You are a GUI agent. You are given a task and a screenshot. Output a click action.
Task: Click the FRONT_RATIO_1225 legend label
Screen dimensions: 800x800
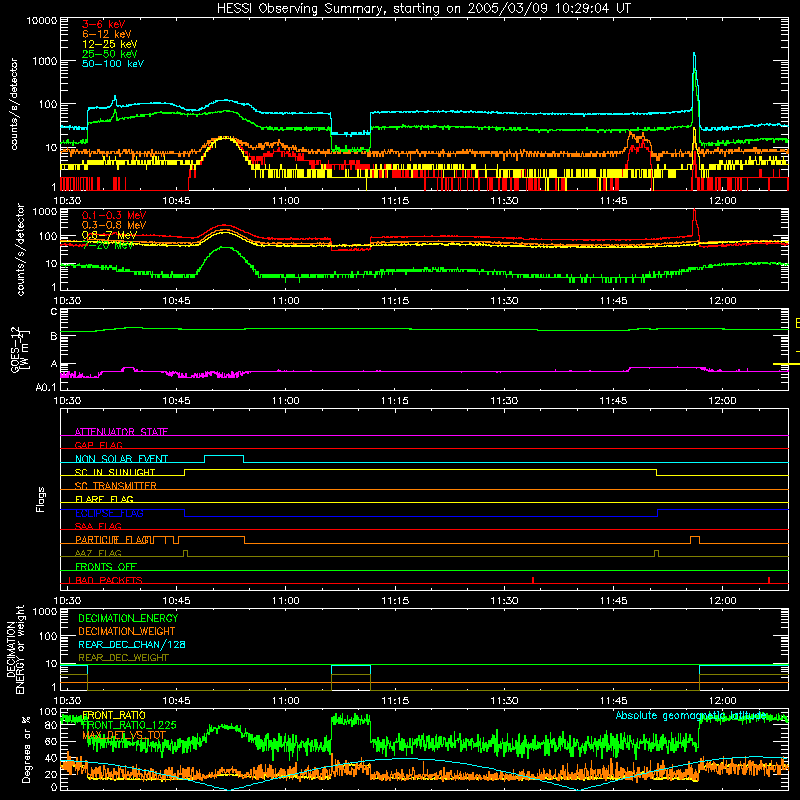(129, 725)
